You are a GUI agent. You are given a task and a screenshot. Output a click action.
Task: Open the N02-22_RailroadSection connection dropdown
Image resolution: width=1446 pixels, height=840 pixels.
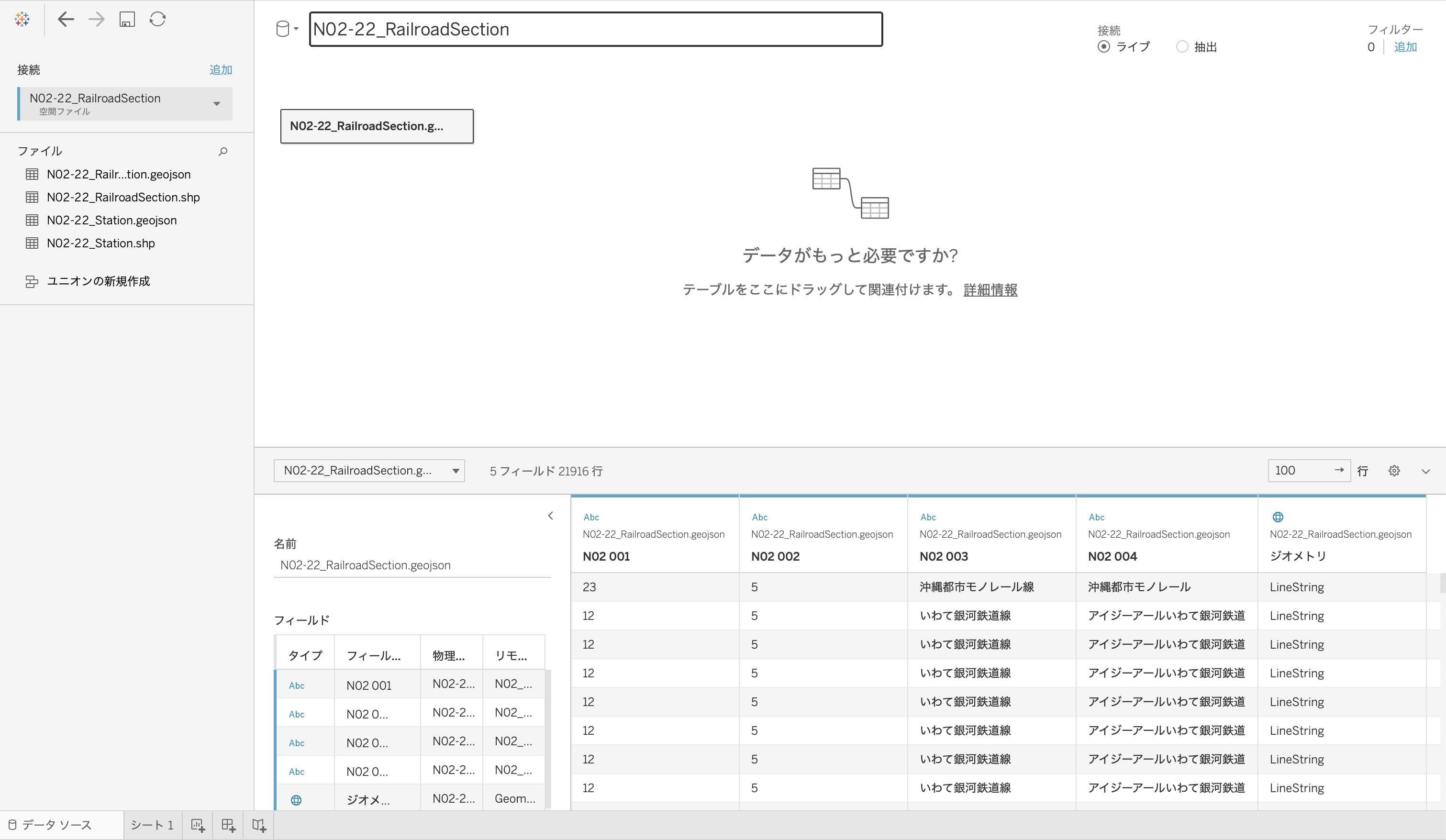pos(216,104)
